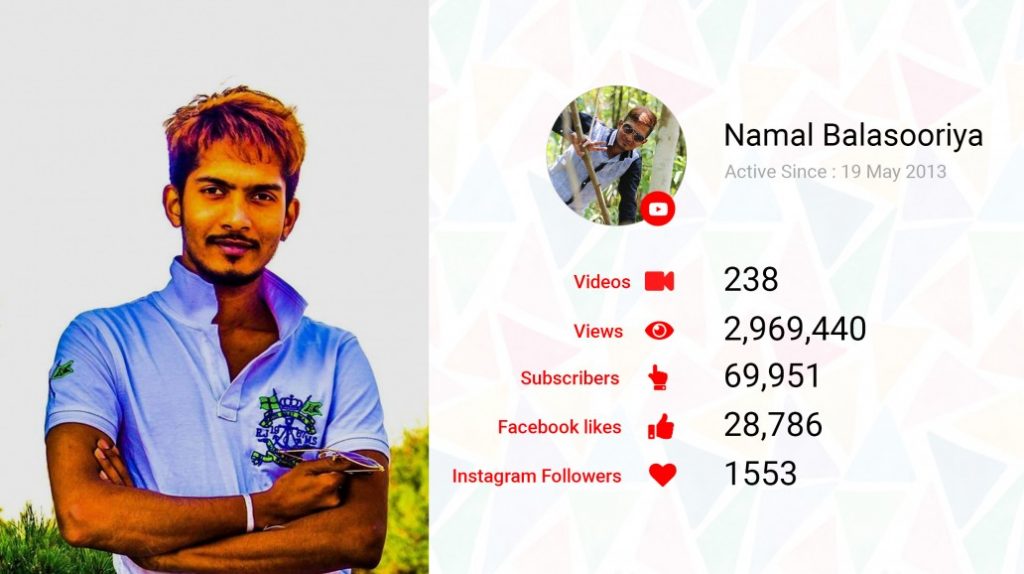Click the red video camera icon

(x=659, y=281)
